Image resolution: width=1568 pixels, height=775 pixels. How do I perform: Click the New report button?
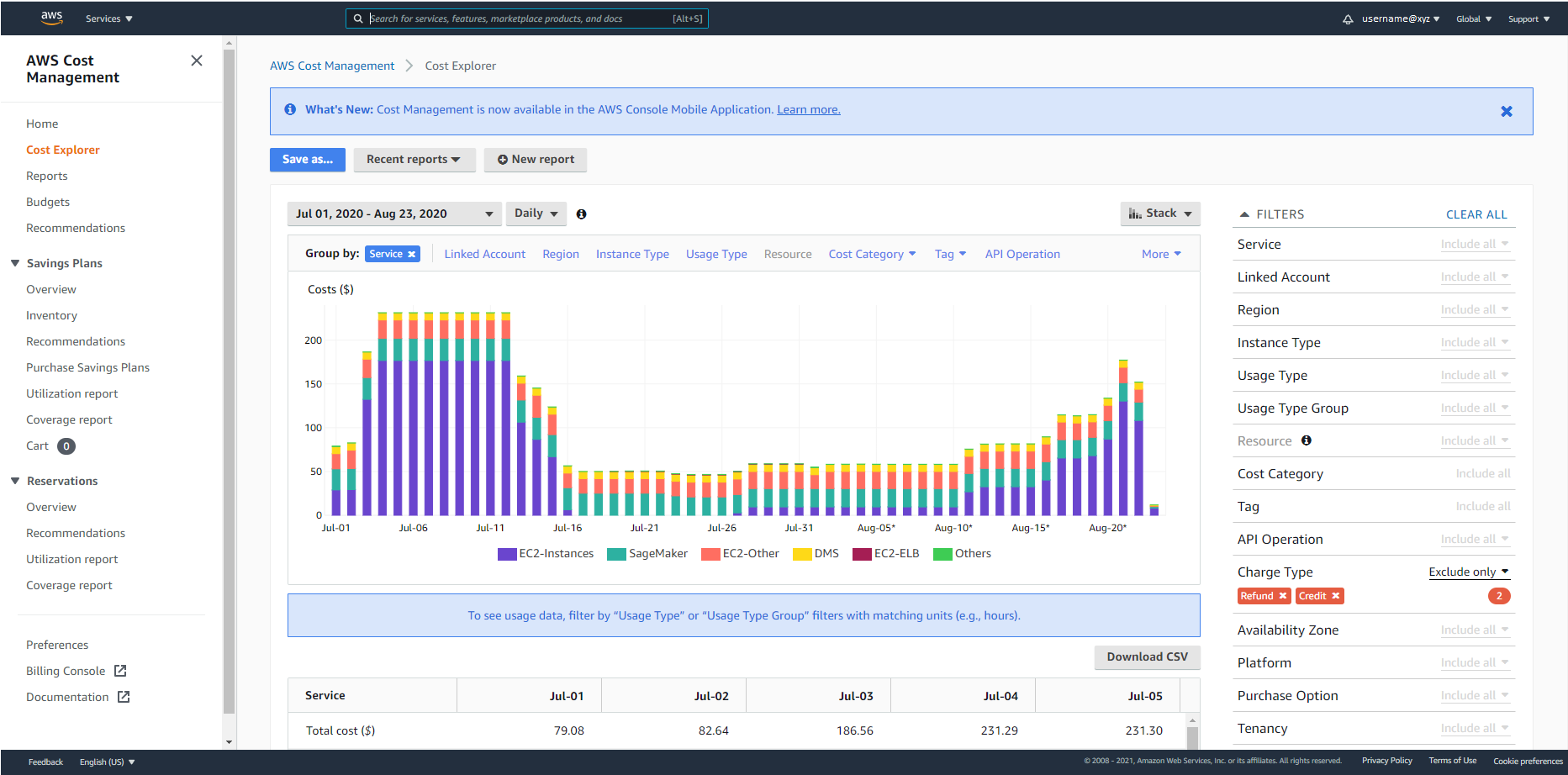coord(536,160)
